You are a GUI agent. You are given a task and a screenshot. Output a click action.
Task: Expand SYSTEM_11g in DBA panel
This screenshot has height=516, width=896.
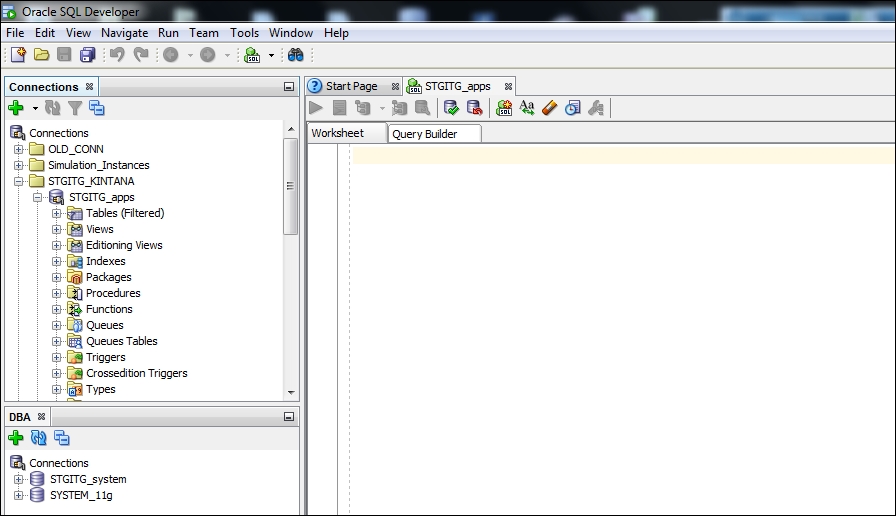19,495
